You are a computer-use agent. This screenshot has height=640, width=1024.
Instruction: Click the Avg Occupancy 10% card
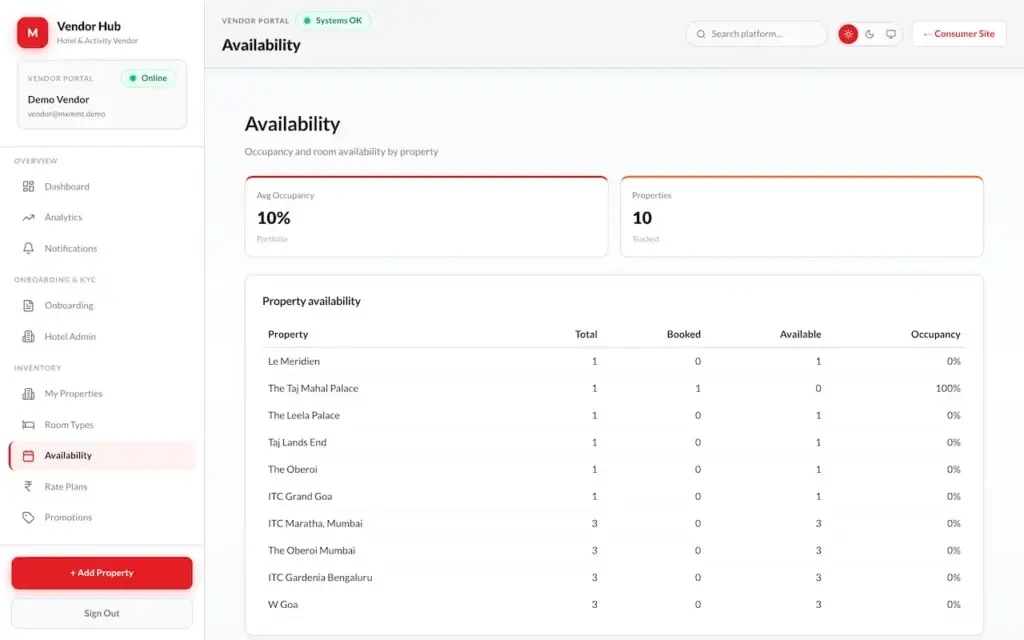point(426,217)
